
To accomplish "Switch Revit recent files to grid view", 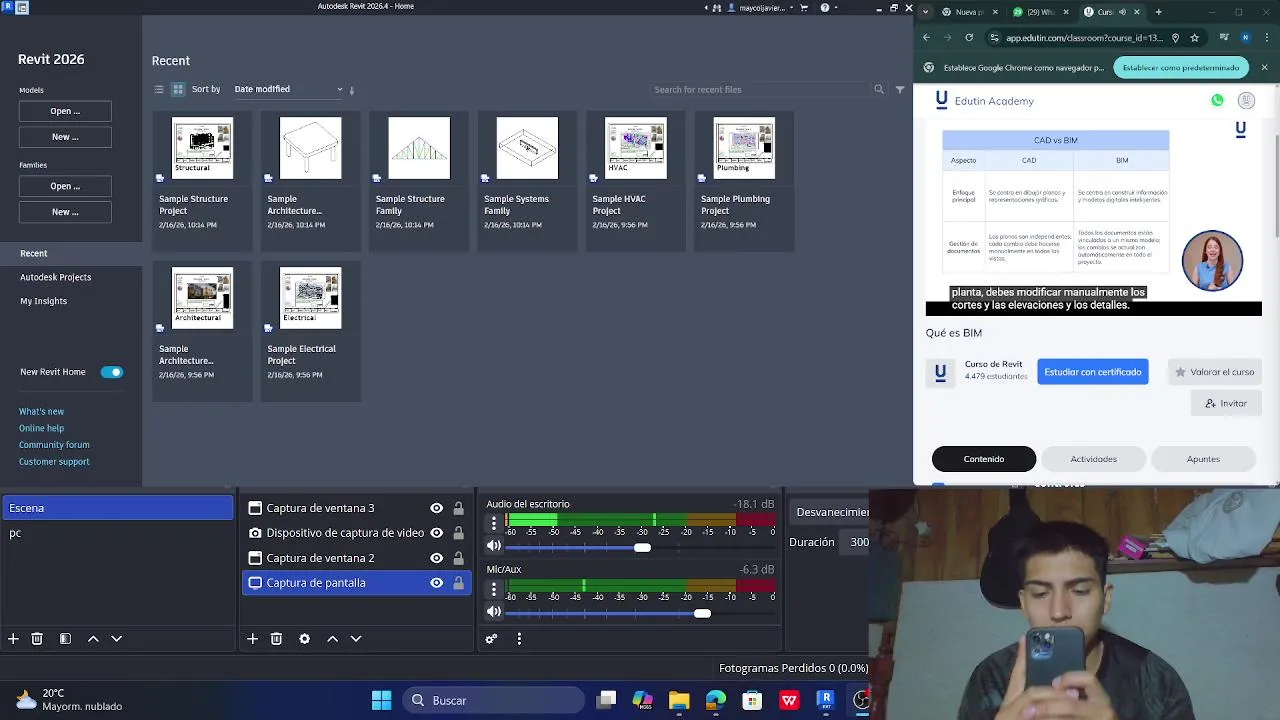I will (x=178, y=89).
